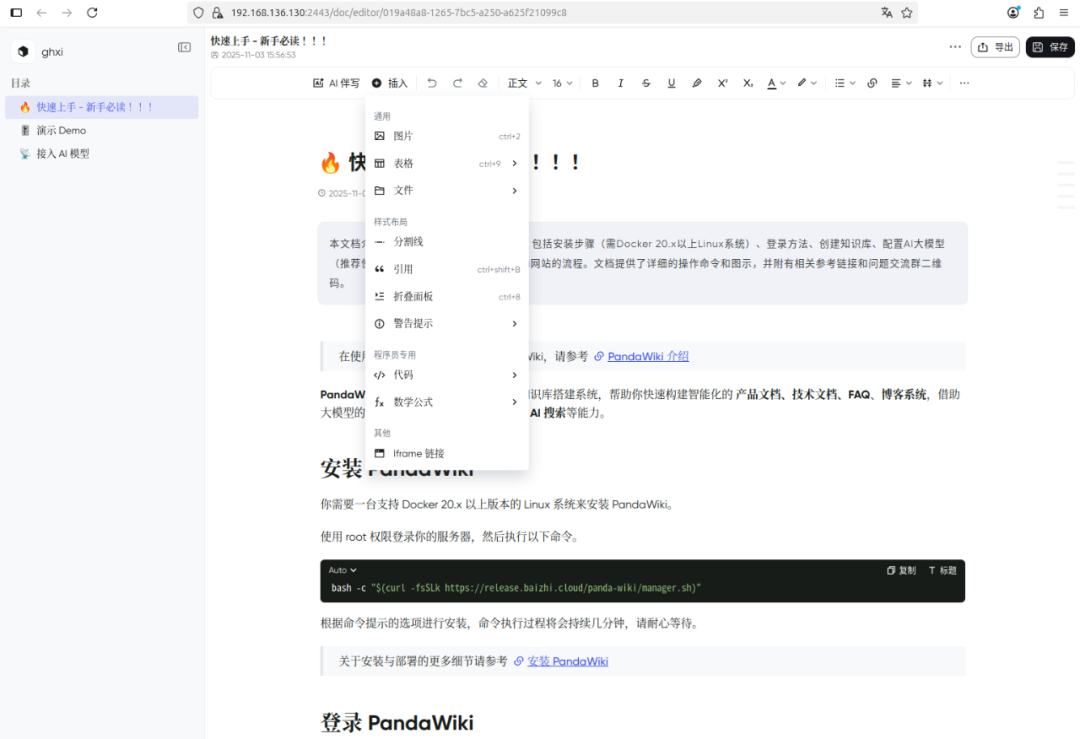Screen dimensions: 1080x739
Task: Reload the page in the browser
Action: point(92,12)
